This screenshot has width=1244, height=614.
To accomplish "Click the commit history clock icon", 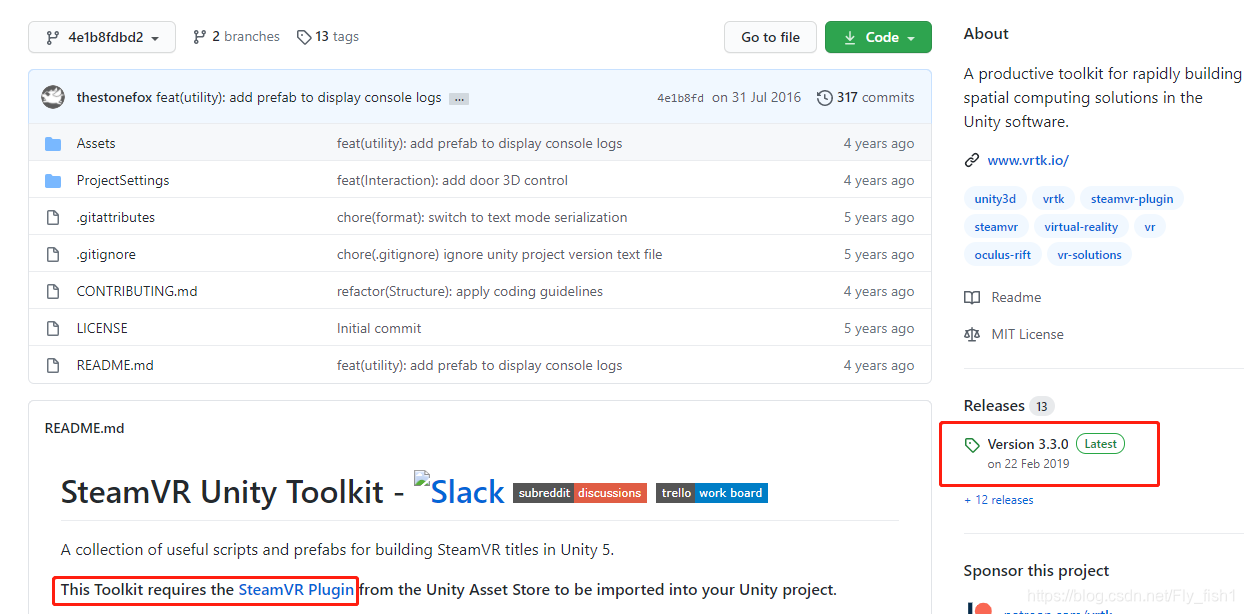I will pos(825,98).
